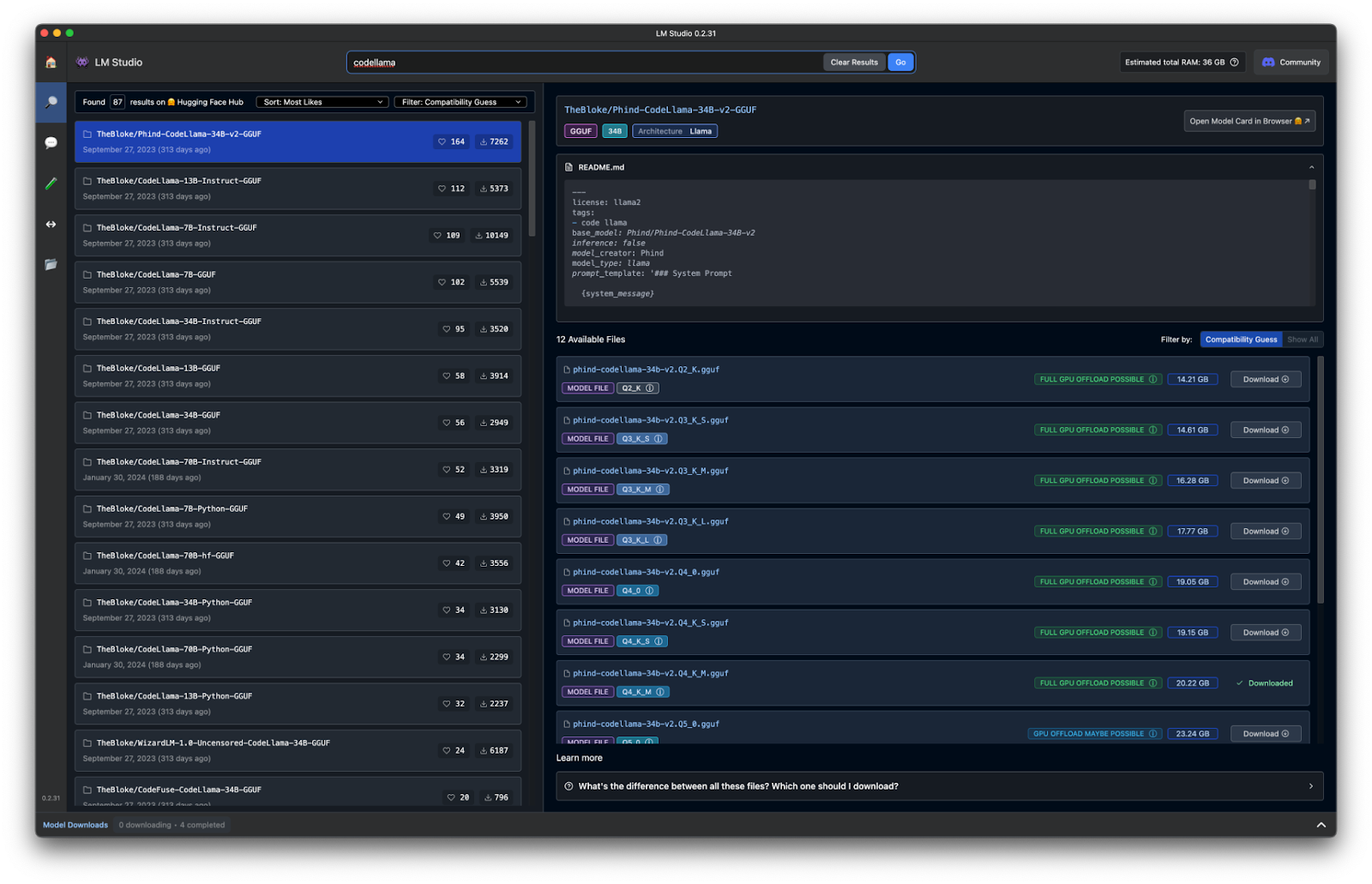
Task: Select TheBloke/CodeLlama-34B-Instruct-GGUF result
Action: pyautogui.click(x=298, y=329)
